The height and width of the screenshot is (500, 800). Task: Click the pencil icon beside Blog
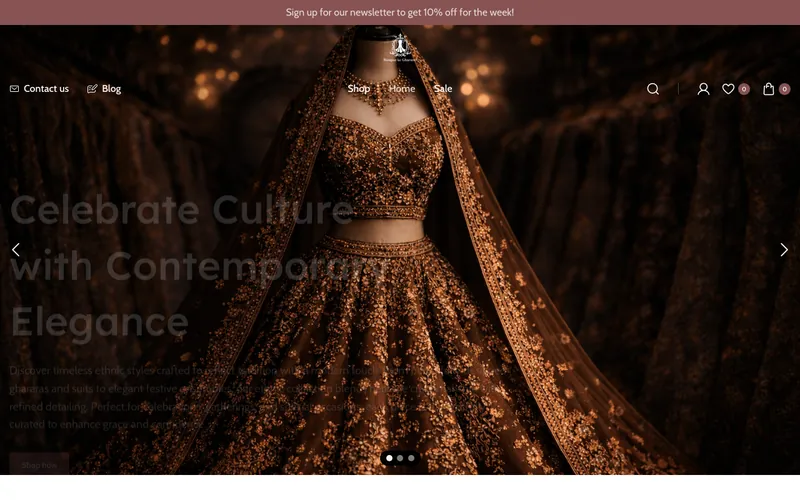[92, 89]
